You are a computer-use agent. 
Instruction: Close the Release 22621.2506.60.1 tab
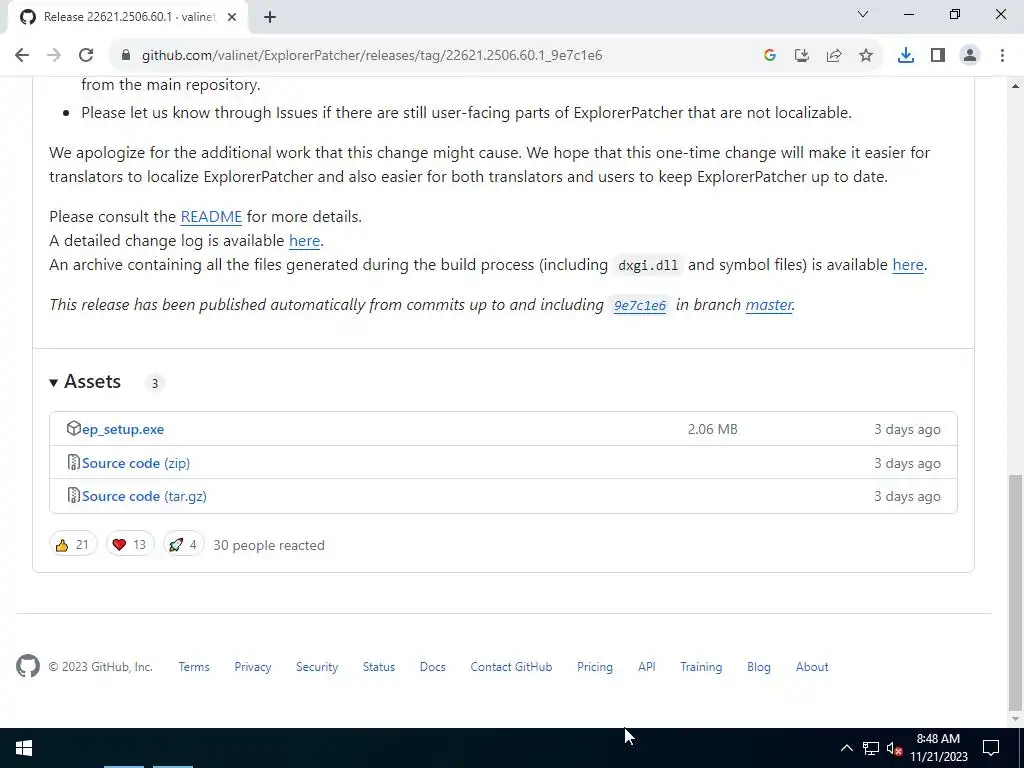click(232, 17)
